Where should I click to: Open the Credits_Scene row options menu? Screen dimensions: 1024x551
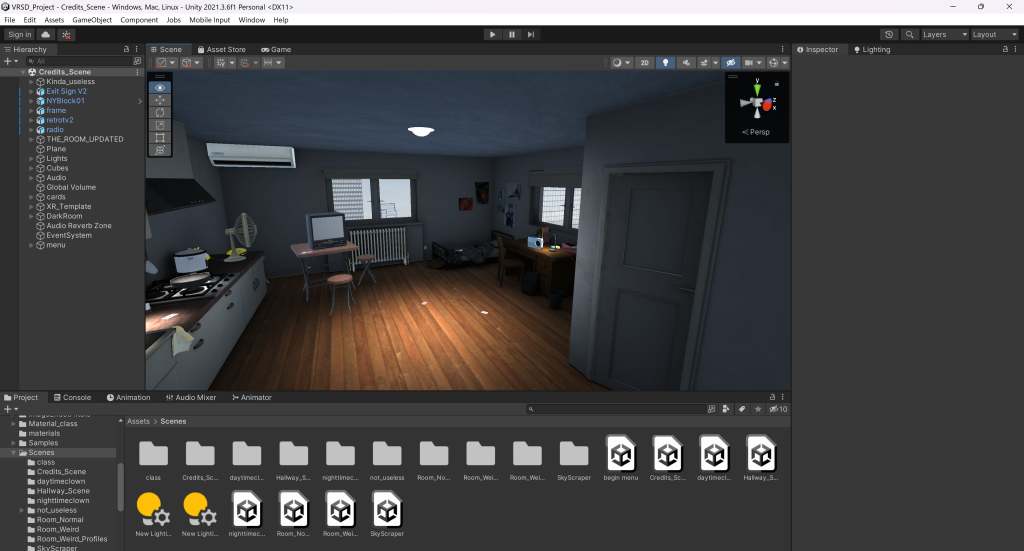click(137, 72)
